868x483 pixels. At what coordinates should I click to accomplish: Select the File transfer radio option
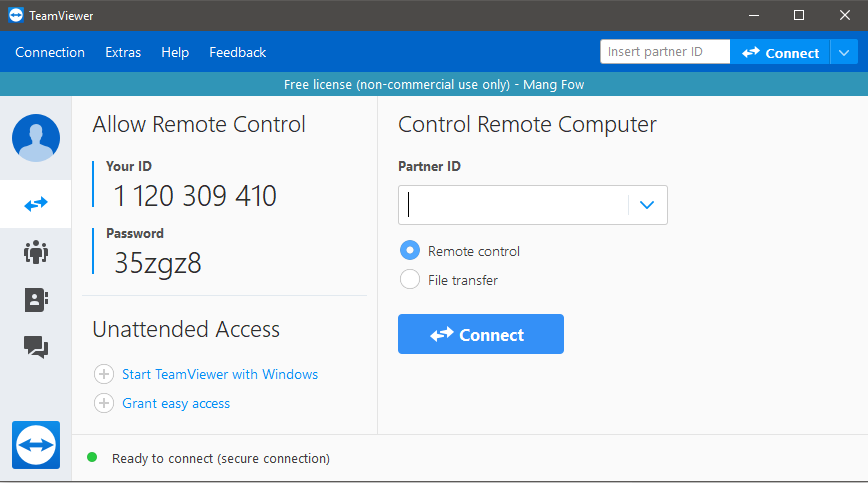coord(410,279)
